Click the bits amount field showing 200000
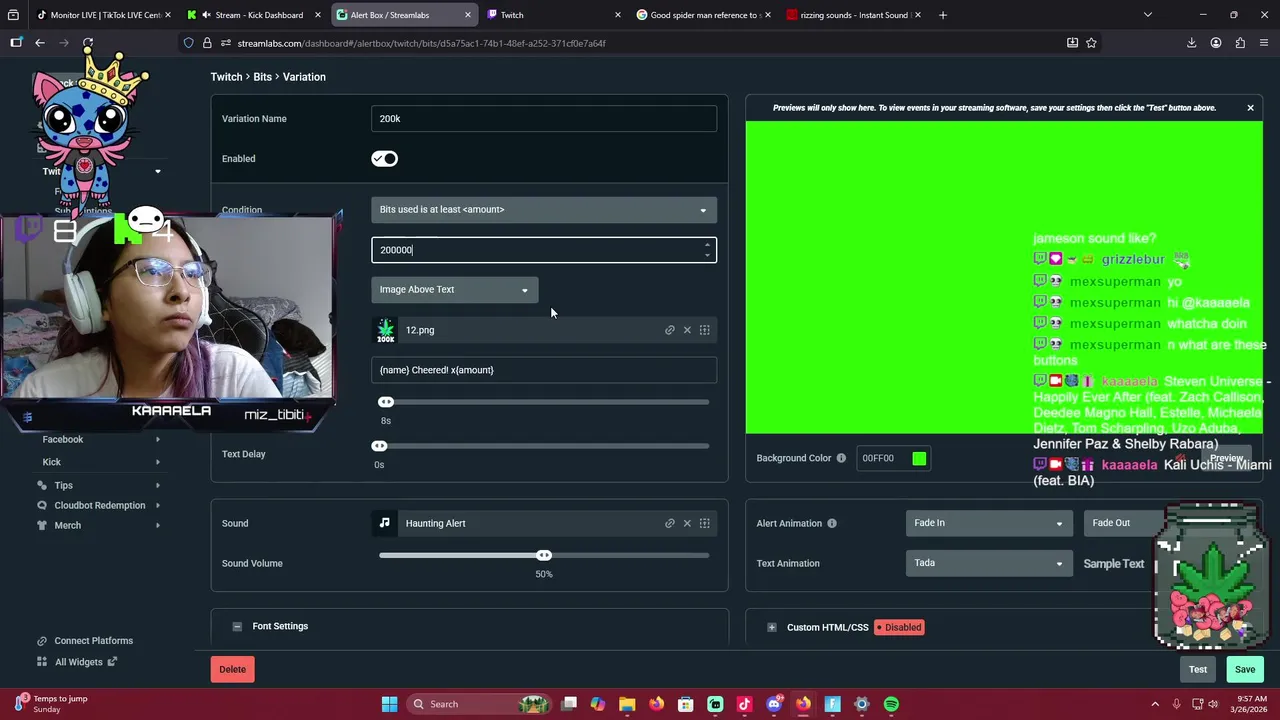Image resolution: width=1280 pixels, height=720 pixels. pos(544,250)
